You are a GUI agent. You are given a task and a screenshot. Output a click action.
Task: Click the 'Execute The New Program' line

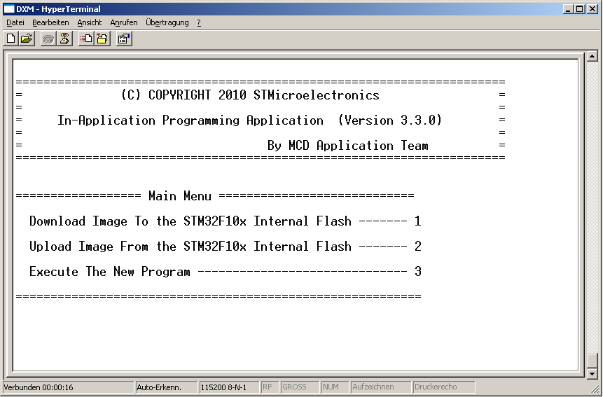click(225, 272)
